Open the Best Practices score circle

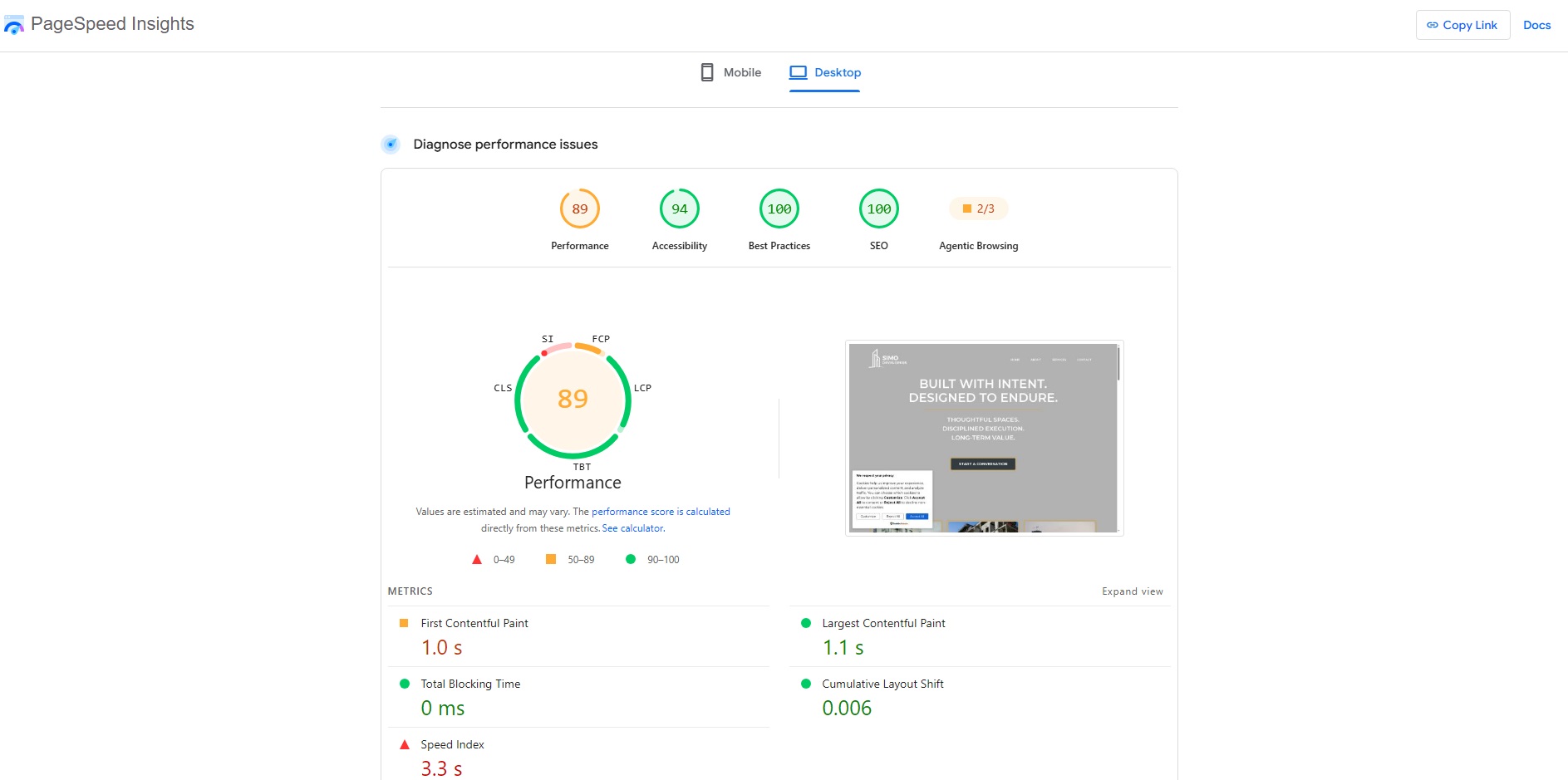tap(779, 208)
